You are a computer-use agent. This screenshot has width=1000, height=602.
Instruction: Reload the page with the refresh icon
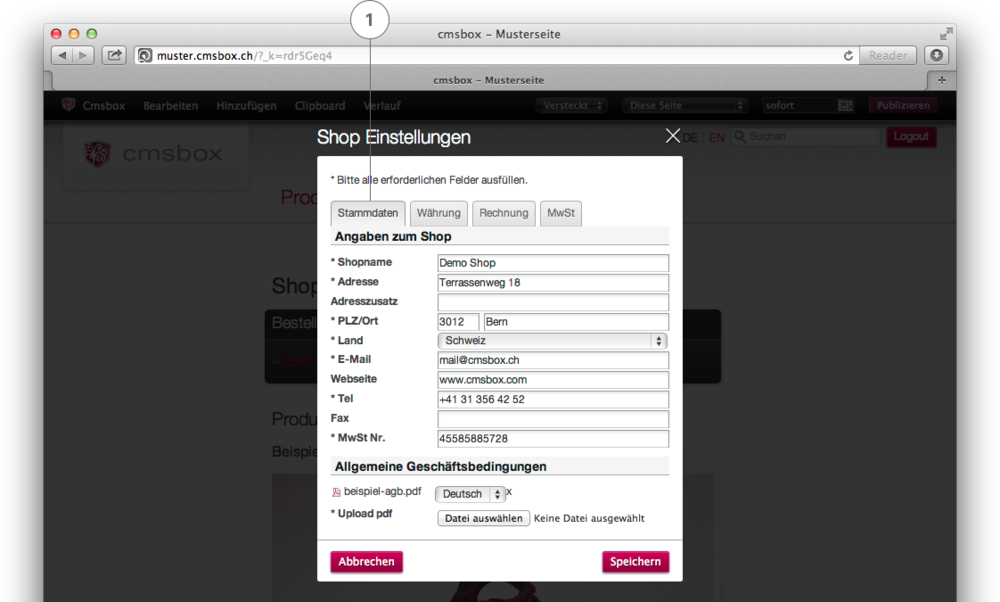click(x=848, y=56)
